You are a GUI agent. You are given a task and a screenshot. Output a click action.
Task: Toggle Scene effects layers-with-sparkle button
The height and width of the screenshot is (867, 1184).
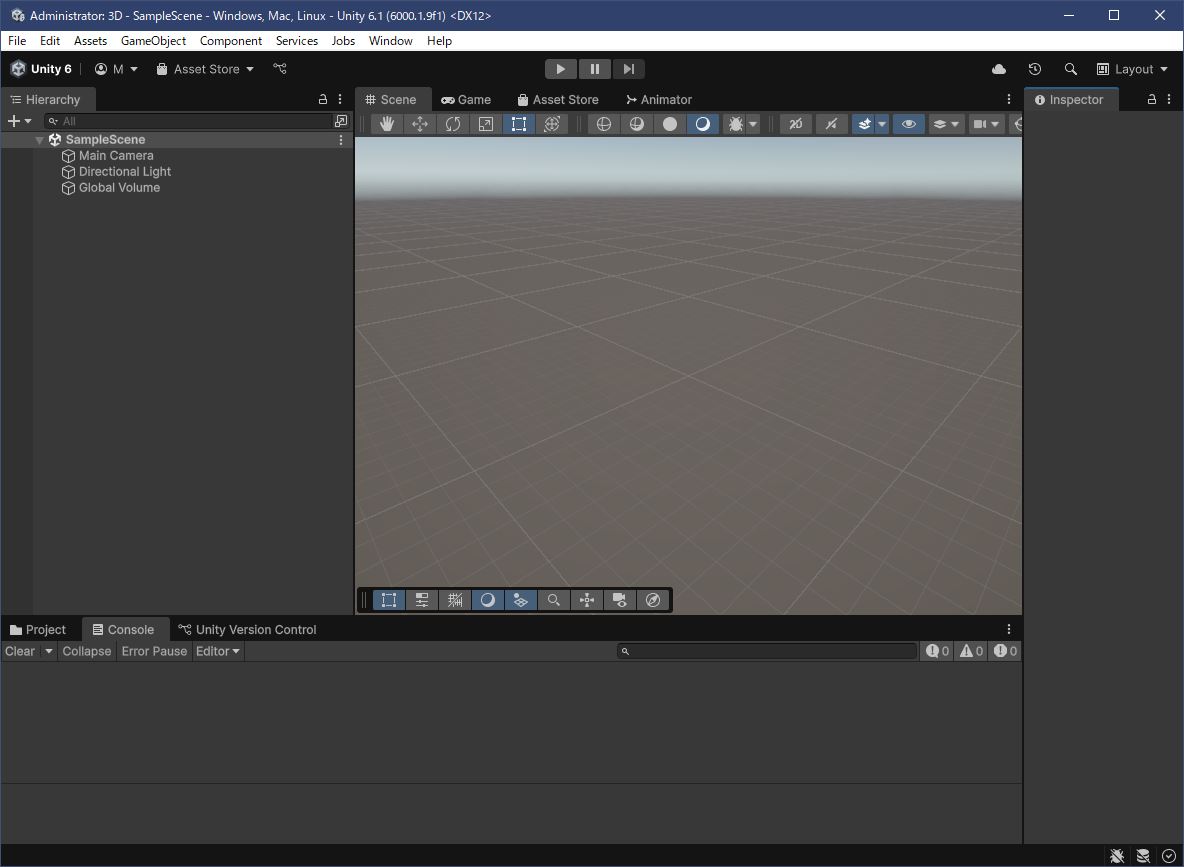tap(864, 124)
